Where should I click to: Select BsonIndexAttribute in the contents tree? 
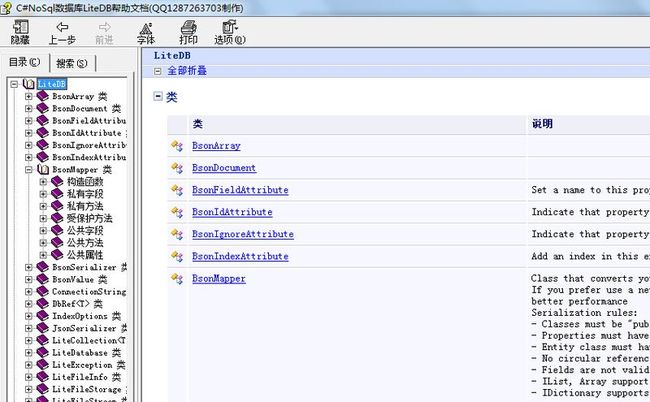pos(89,157)
